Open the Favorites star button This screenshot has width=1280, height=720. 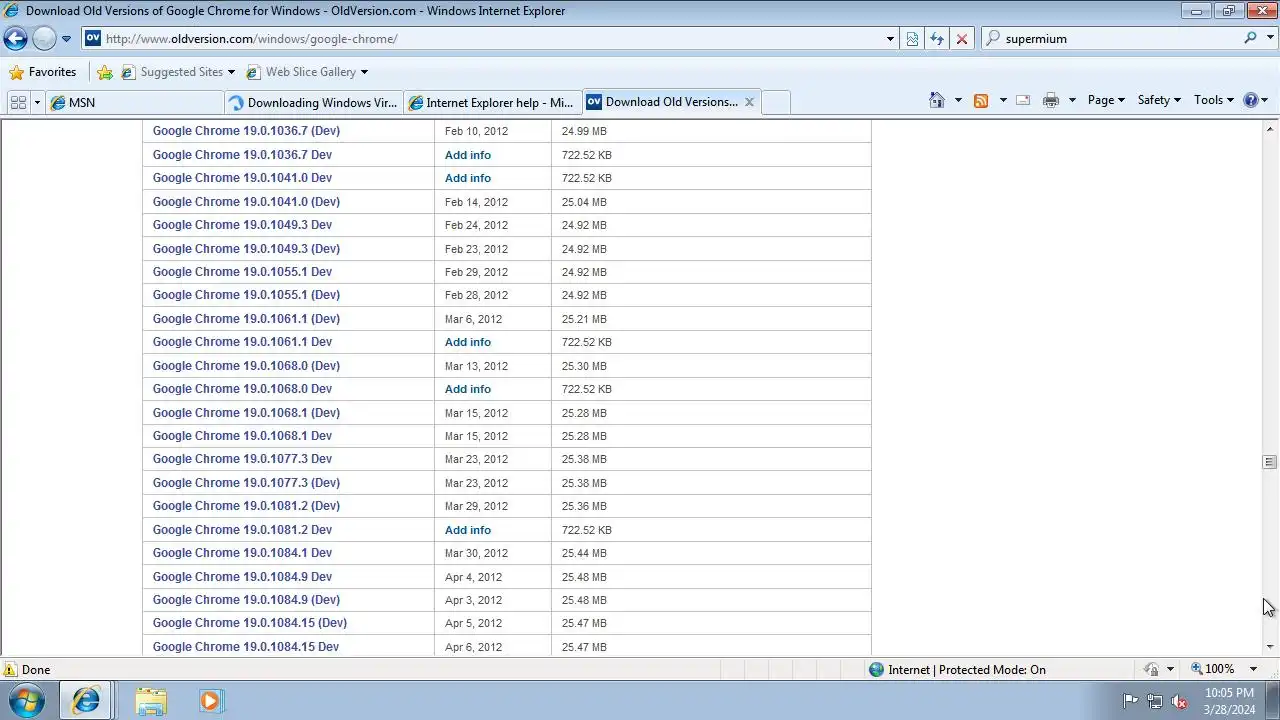[x=43, y=72]
